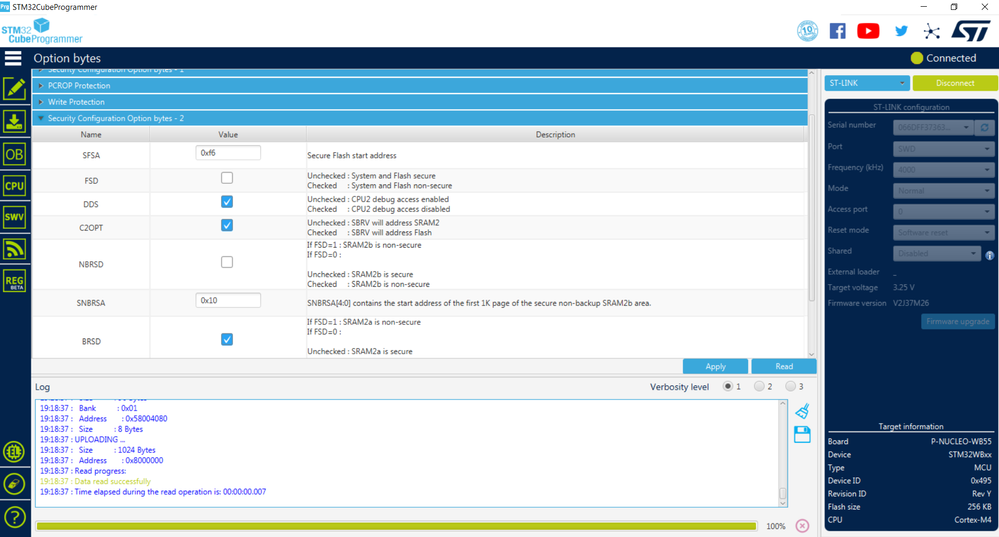Save the log with the floppy disk icon
Image resolution: width=999 pixels, height=537 pixels.
coord(802,434)
